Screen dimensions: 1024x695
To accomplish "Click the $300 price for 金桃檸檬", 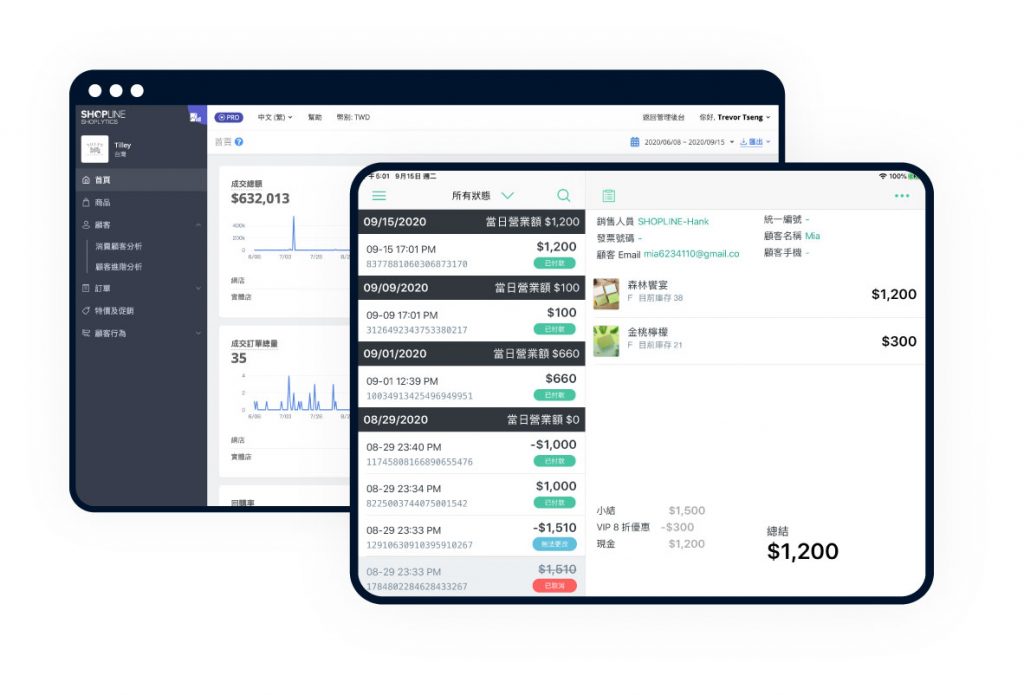I will click(899, 341).
